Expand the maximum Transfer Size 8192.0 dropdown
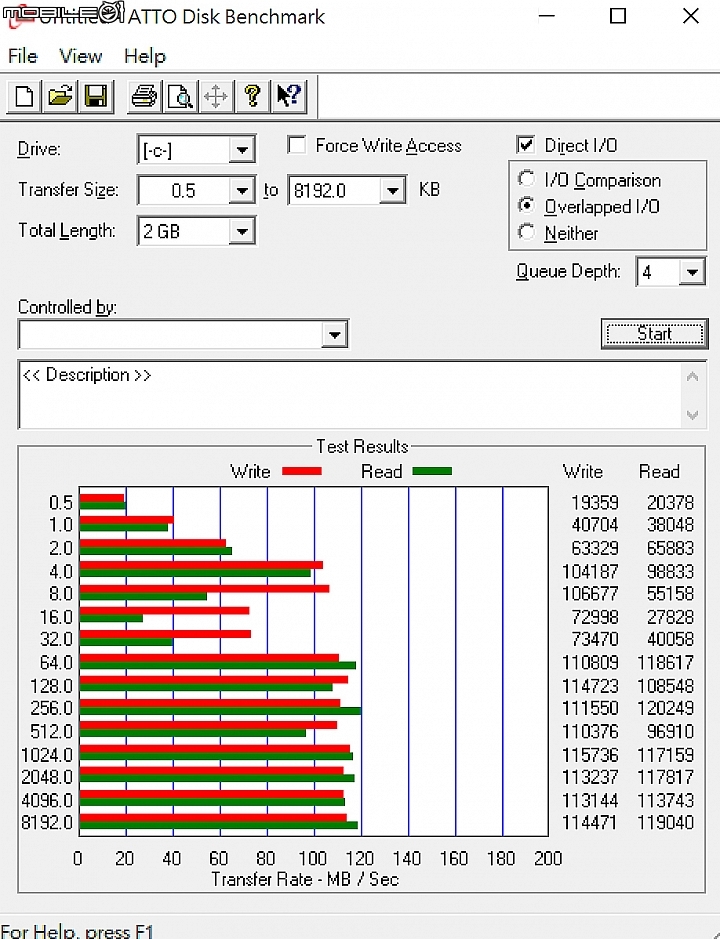Screen dimensions: 720x939 click(393, 190)
